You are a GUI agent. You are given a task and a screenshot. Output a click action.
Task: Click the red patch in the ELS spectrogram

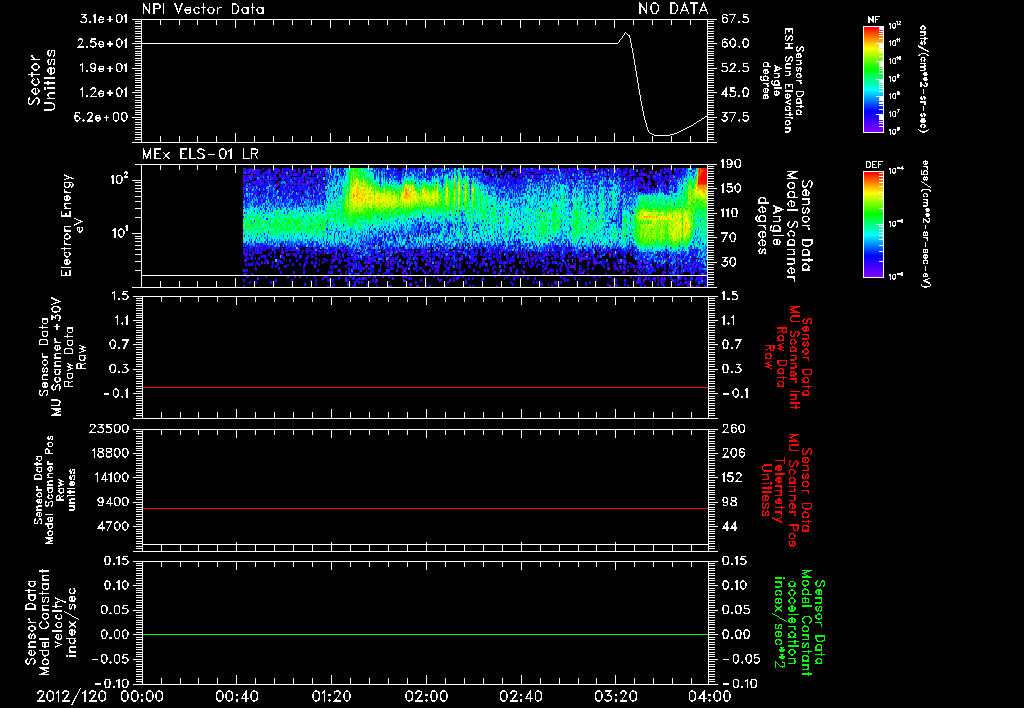[x=703, y=180]
